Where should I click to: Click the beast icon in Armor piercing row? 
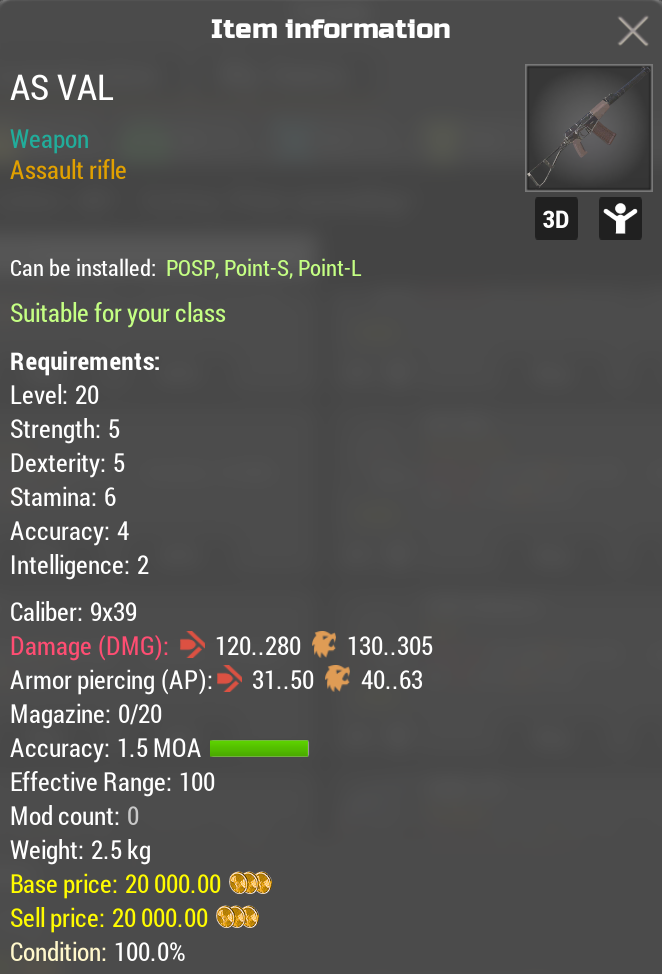coord(337,681)
